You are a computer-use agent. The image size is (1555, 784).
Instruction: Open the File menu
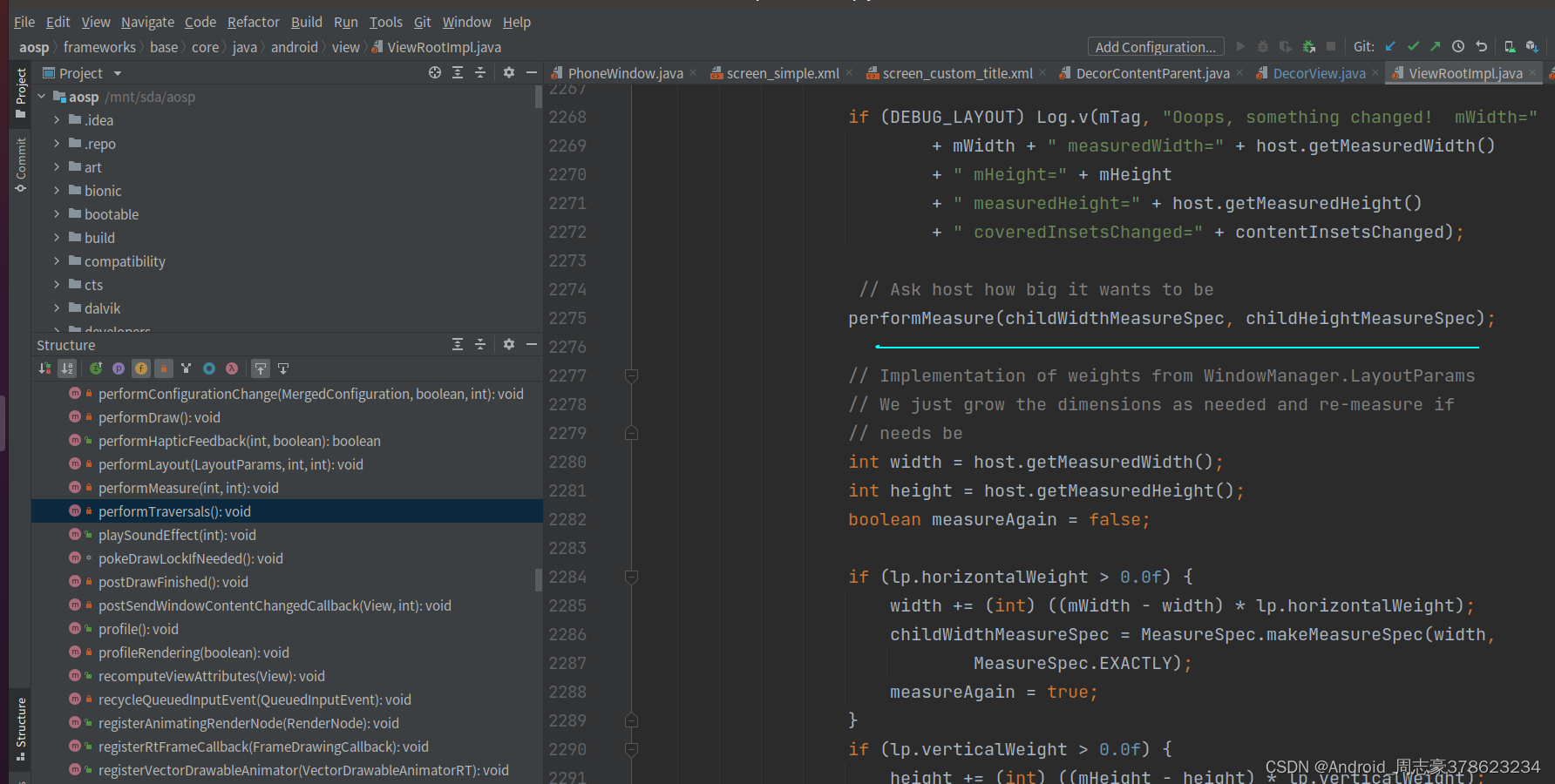(x=24, y=22)
